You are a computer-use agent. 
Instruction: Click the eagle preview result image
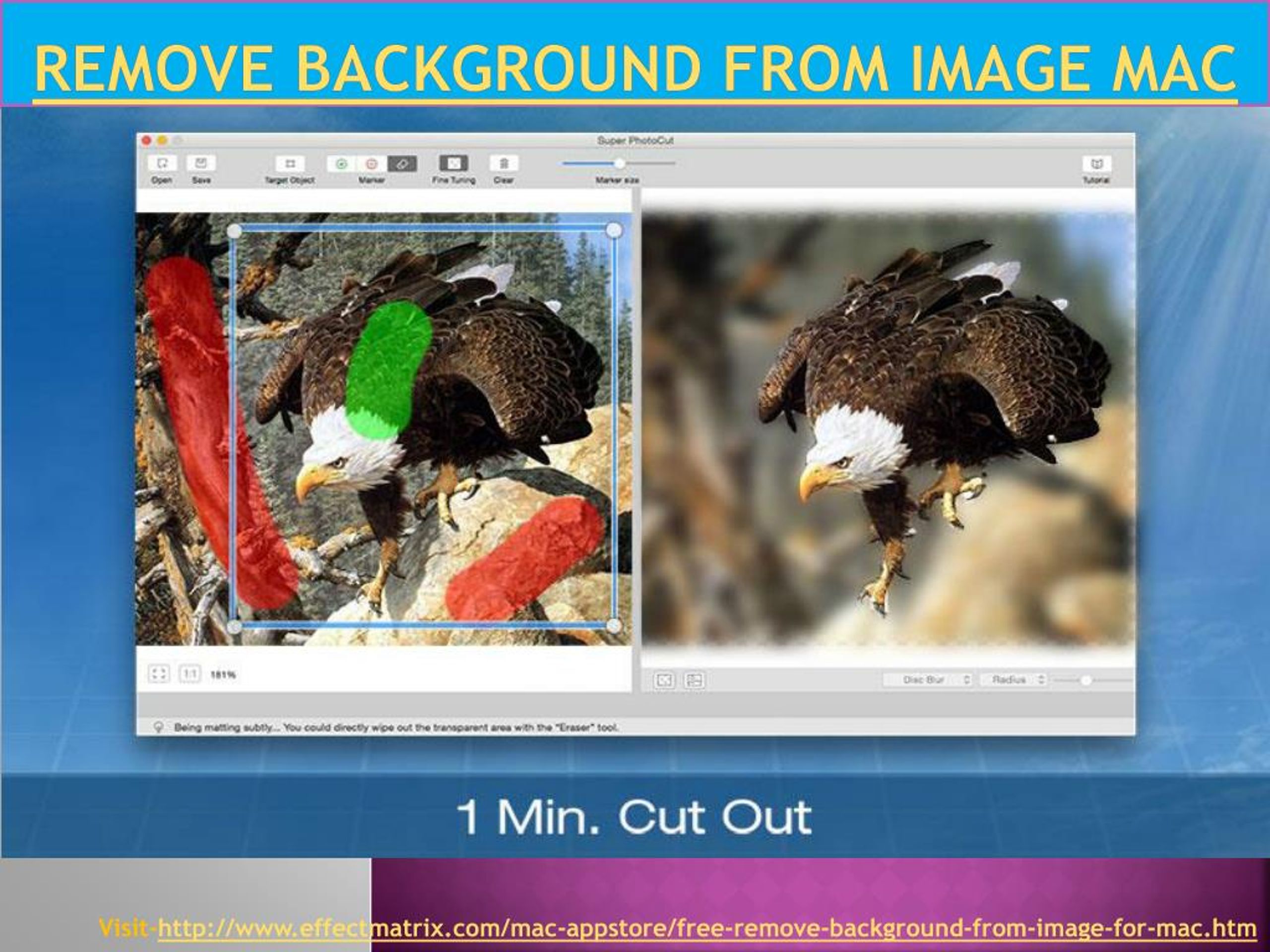point(888,429)
